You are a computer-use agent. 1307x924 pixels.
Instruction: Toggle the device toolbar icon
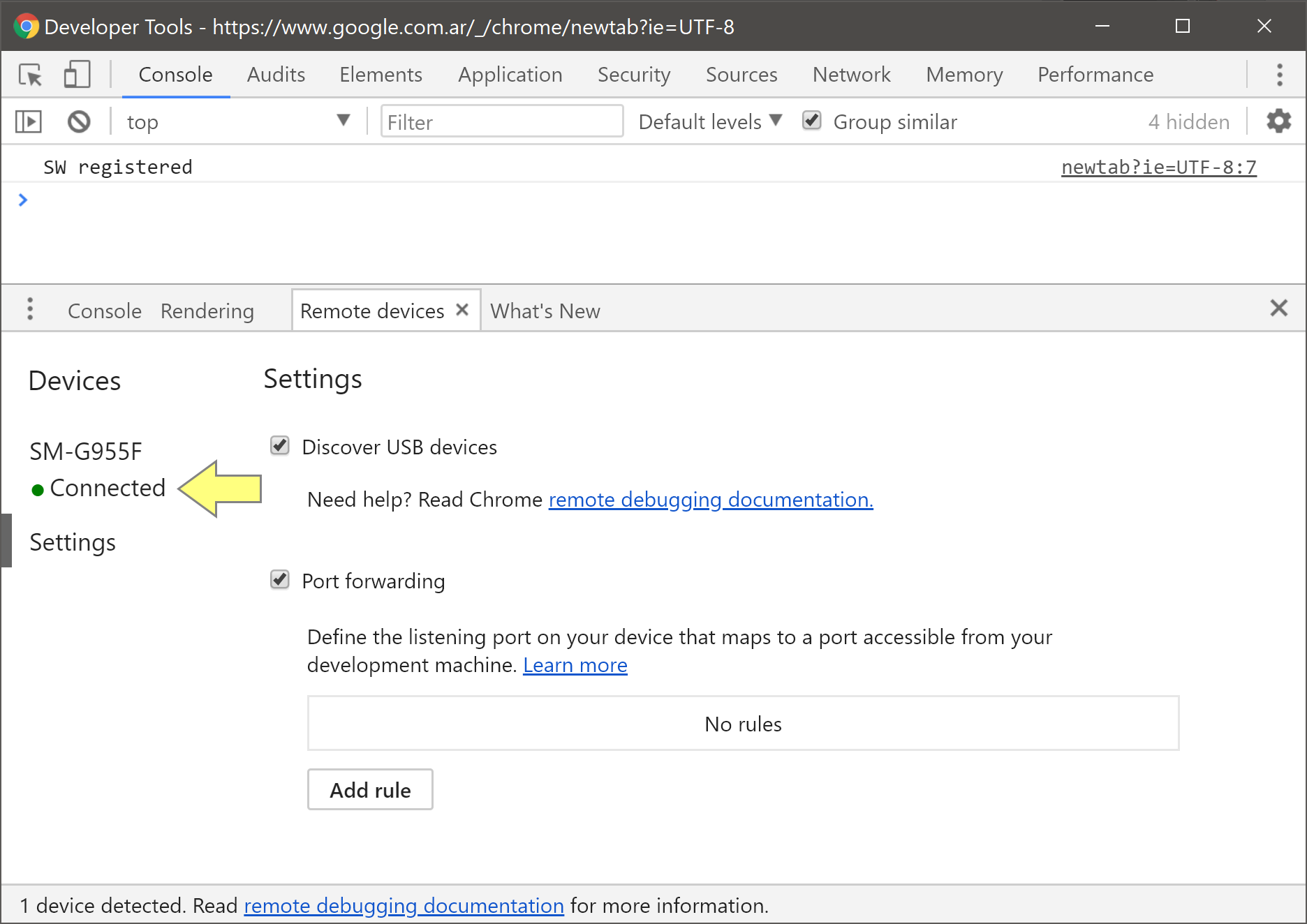tap(77, 75)
